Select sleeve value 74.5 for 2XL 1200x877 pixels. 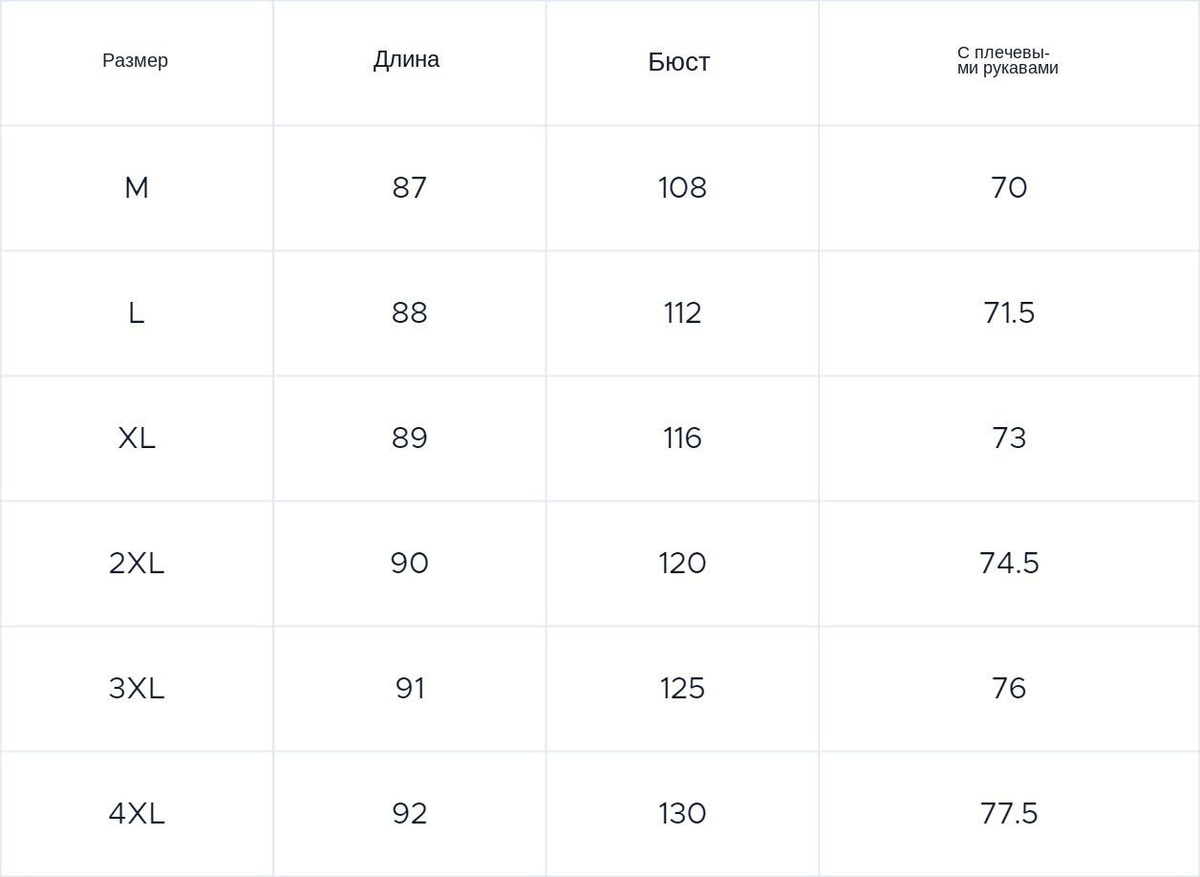pyautogui.click(x=1009, y=563)
